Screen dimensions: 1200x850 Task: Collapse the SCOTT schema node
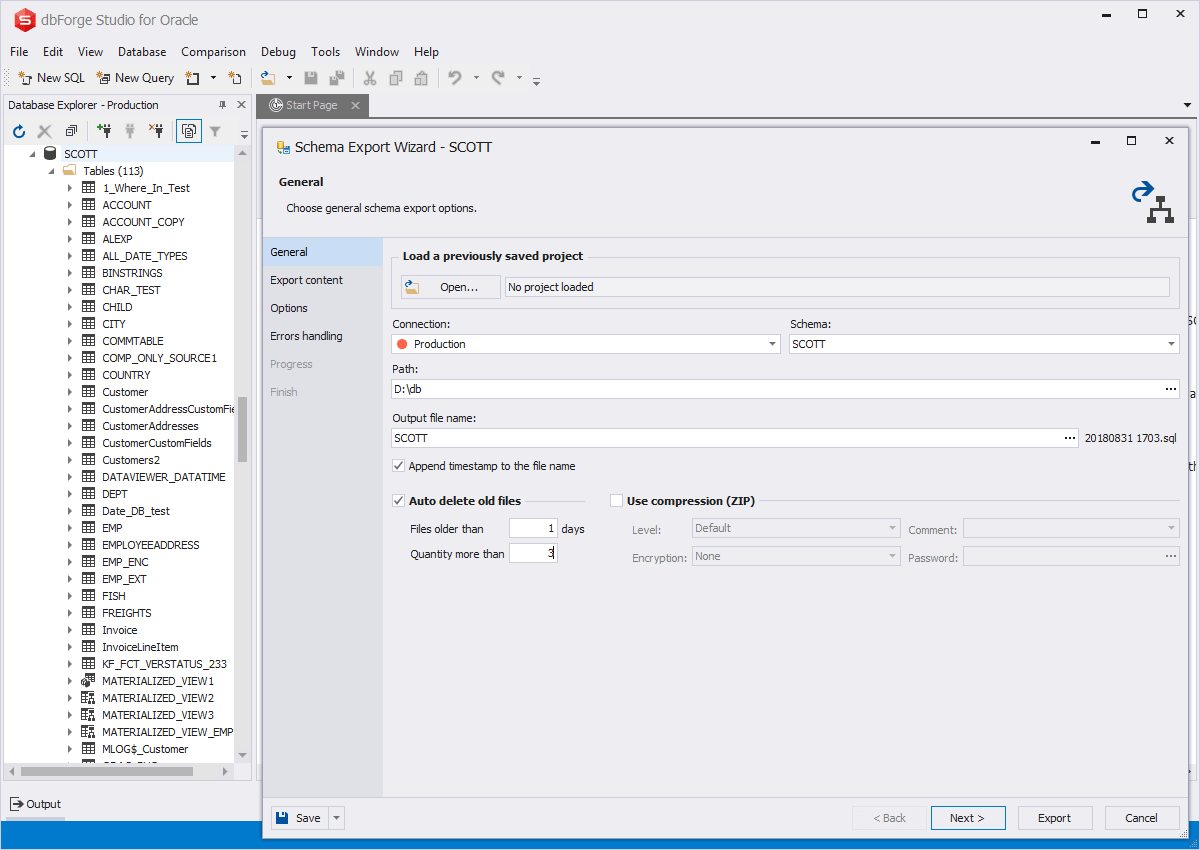[31, 154]
